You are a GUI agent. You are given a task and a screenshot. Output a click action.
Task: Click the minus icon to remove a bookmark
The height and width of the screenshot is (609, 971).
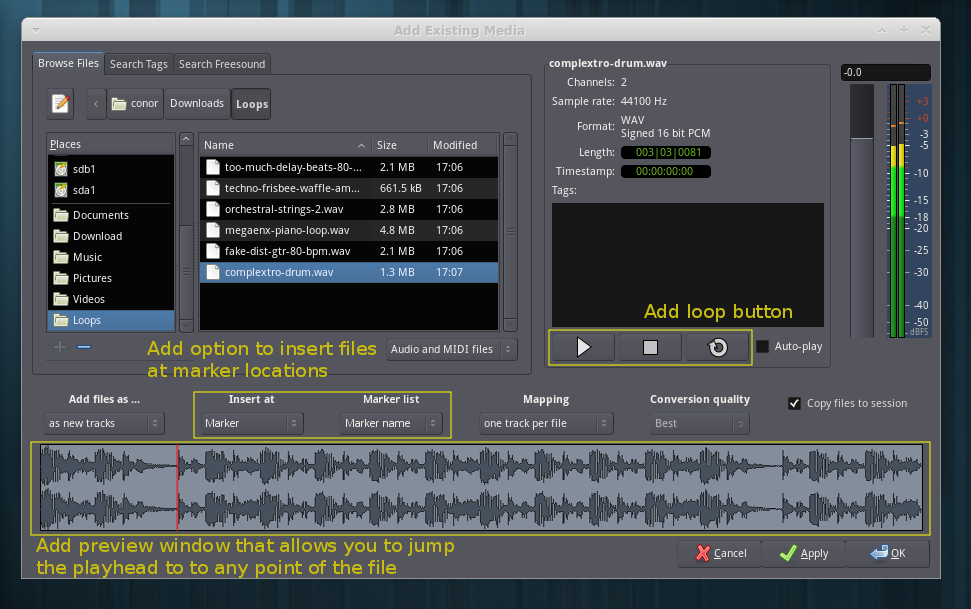tap(84, 347)
